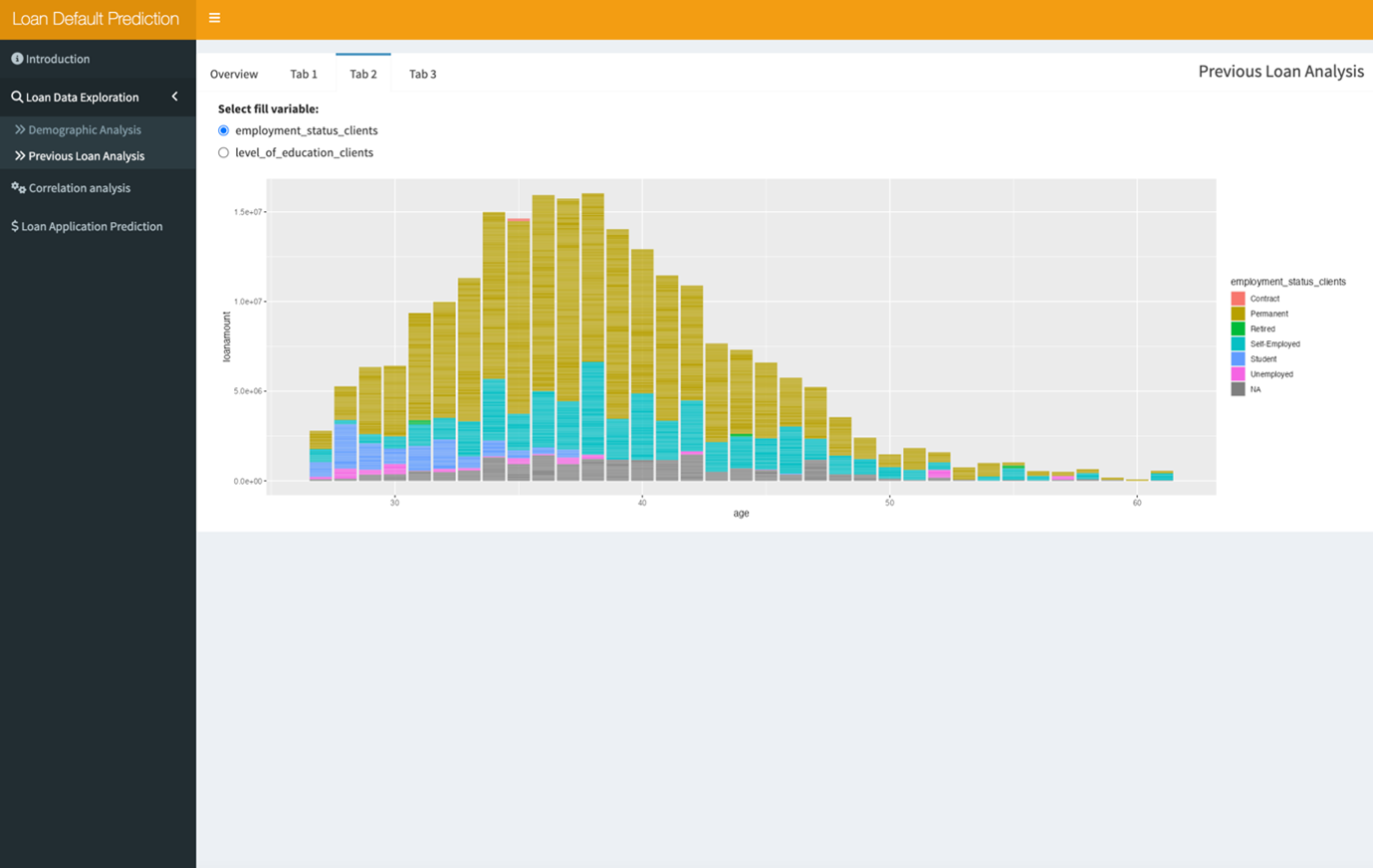Select the active Tab 2
Screen dimensions: 1373x868
point(363,75)
